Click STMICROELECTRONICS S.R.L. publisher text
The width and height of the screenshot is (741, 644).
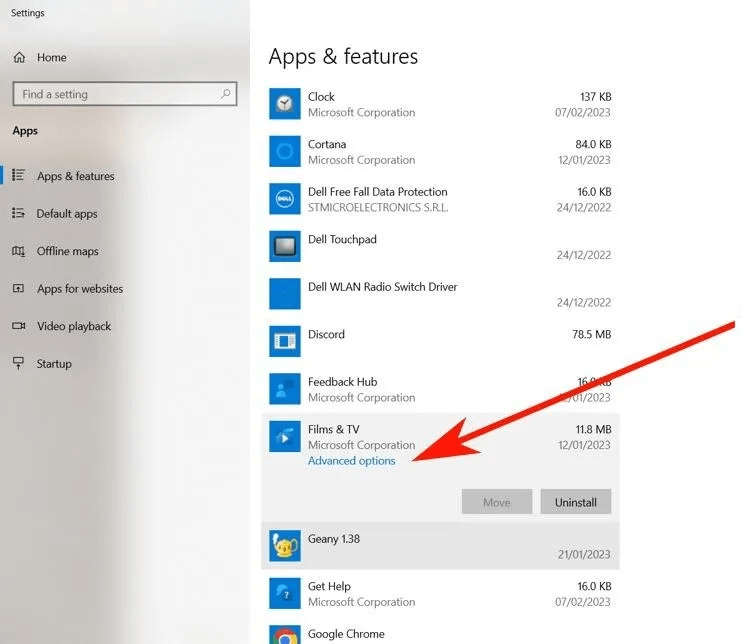pyautogui.click(x=378, y=207)
